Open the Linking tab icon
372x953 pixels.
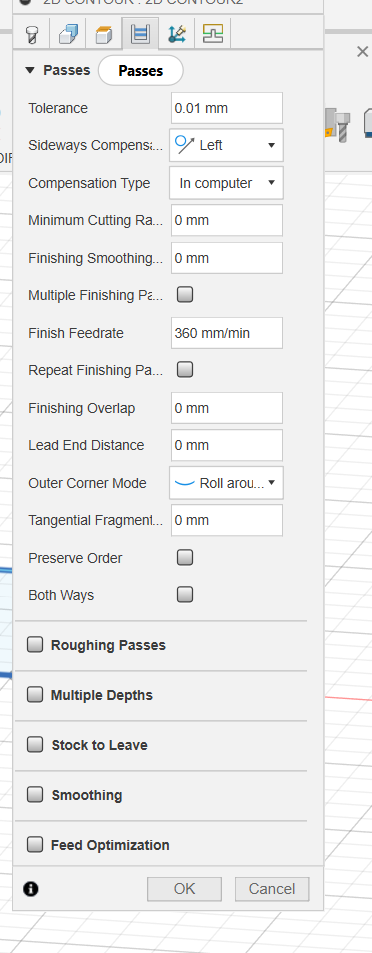(177, 34)
